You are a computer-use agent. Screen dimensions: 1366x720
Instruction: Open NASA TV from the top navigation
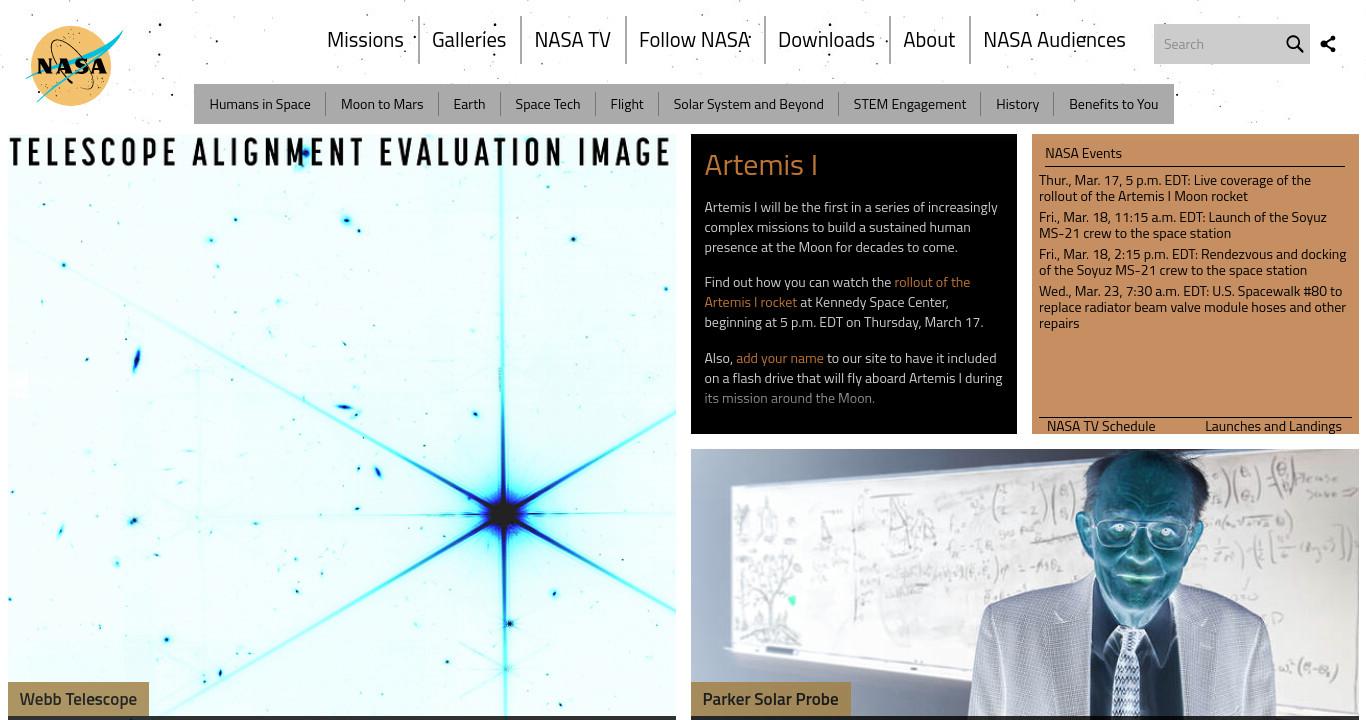(572, 40)
